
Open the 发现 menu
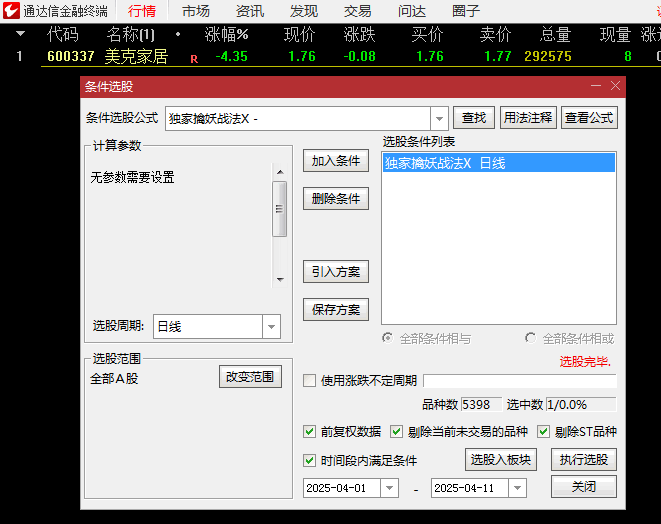304,11
